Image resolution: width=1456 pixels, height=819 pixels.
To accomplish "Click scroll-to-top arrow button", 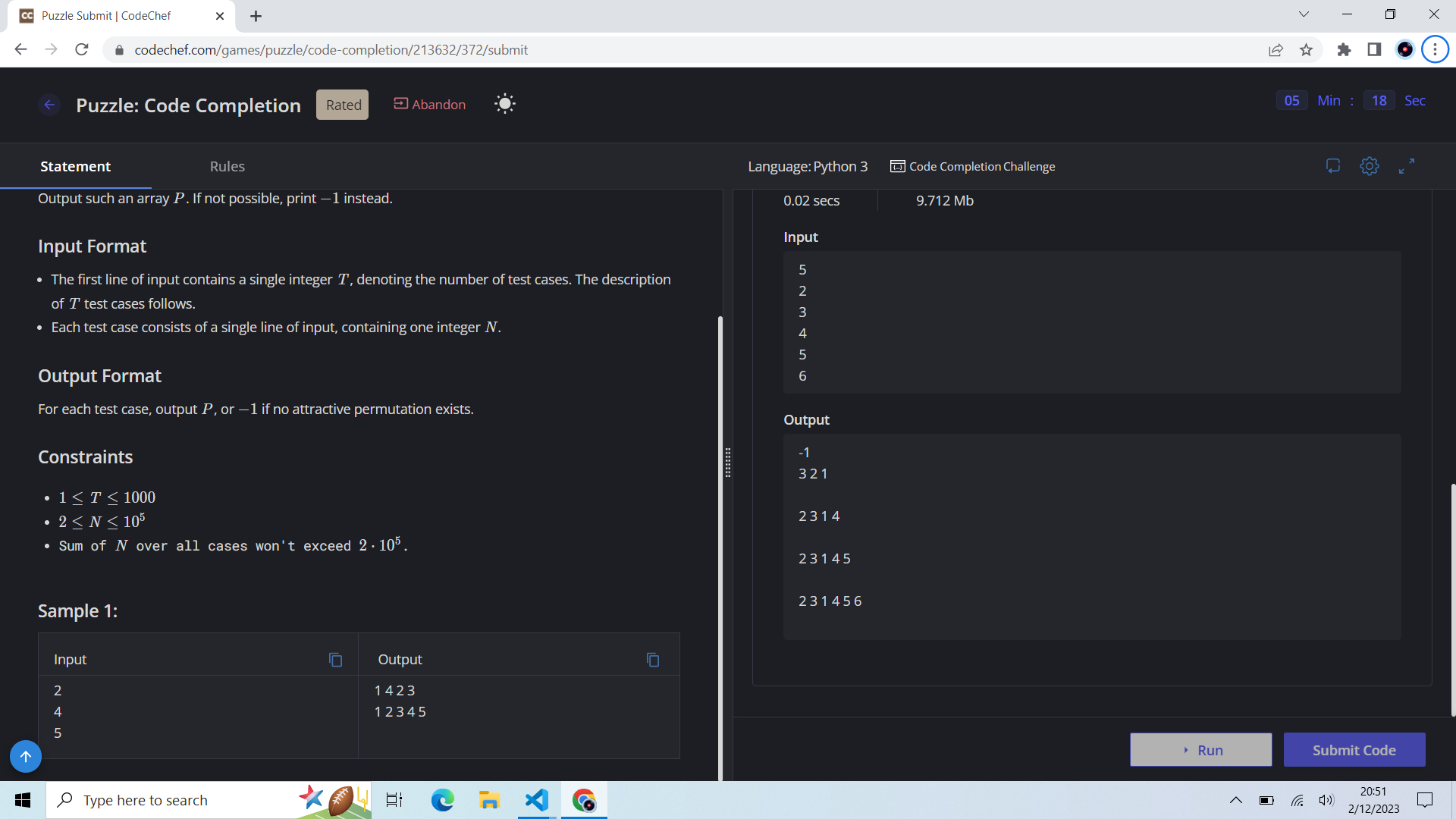I will point(25,756).
